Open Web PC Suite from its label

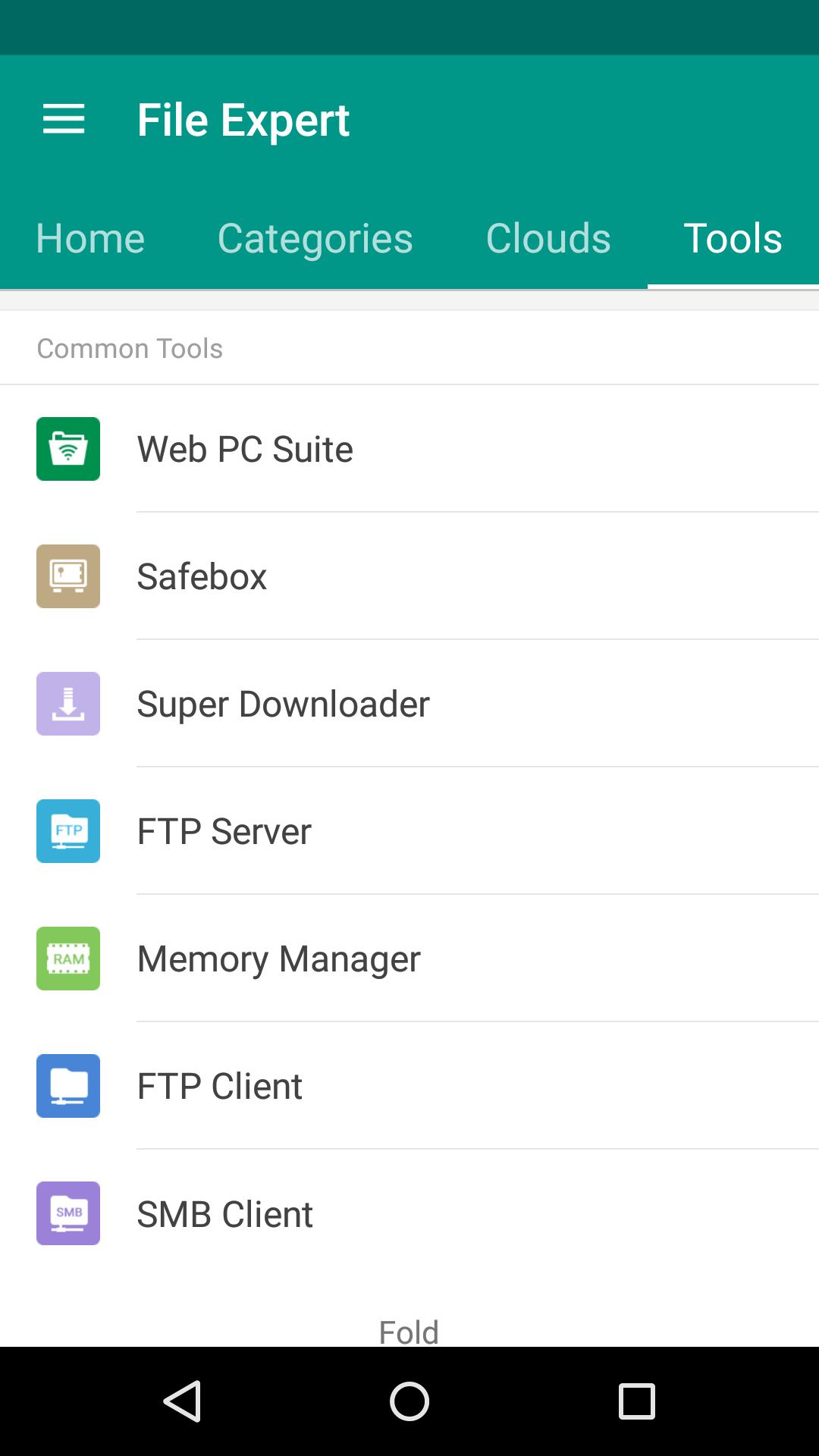[x=244, y=448]
